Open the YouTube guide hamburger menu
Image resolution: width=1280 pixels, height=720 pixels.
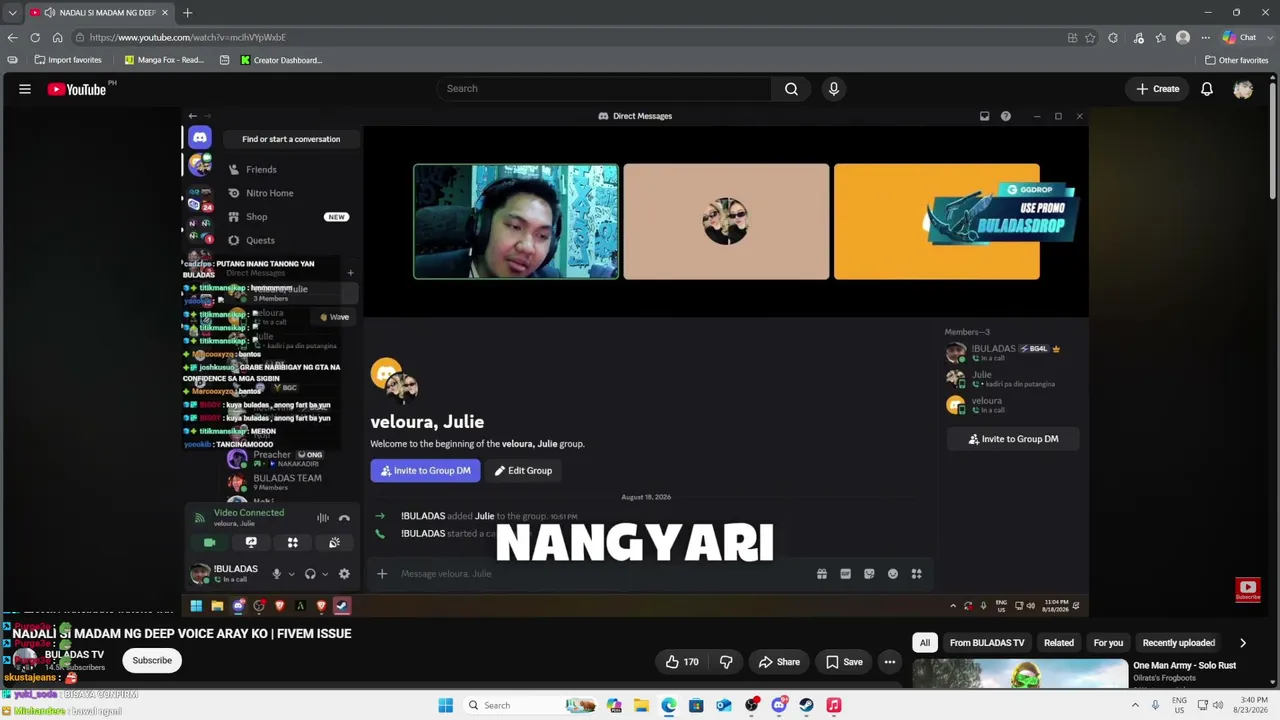25,89
